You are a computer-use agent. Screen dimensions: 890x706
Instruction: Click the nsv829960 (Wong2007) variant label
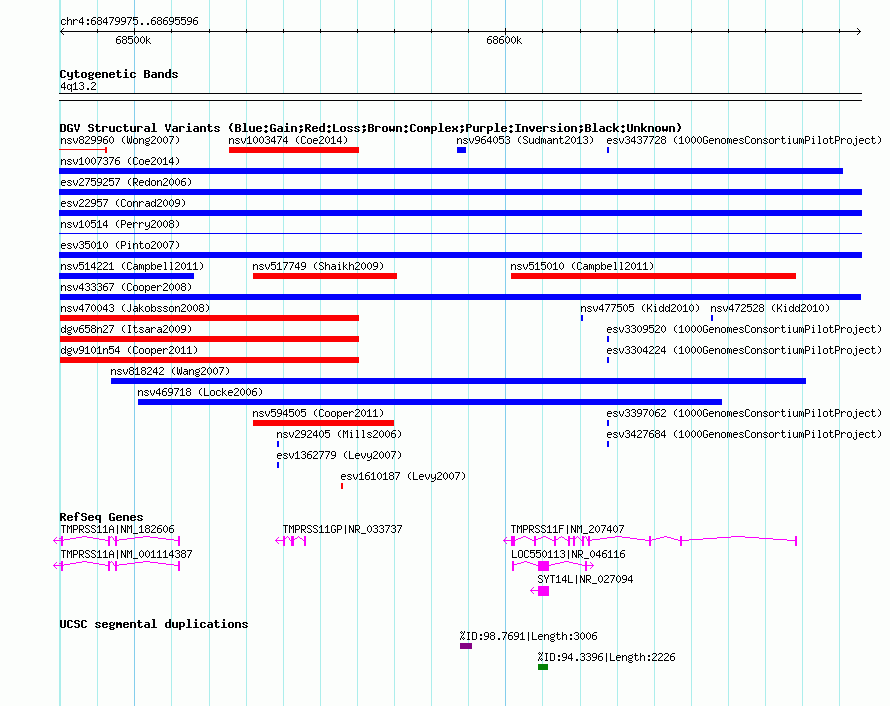click(120, 140)
